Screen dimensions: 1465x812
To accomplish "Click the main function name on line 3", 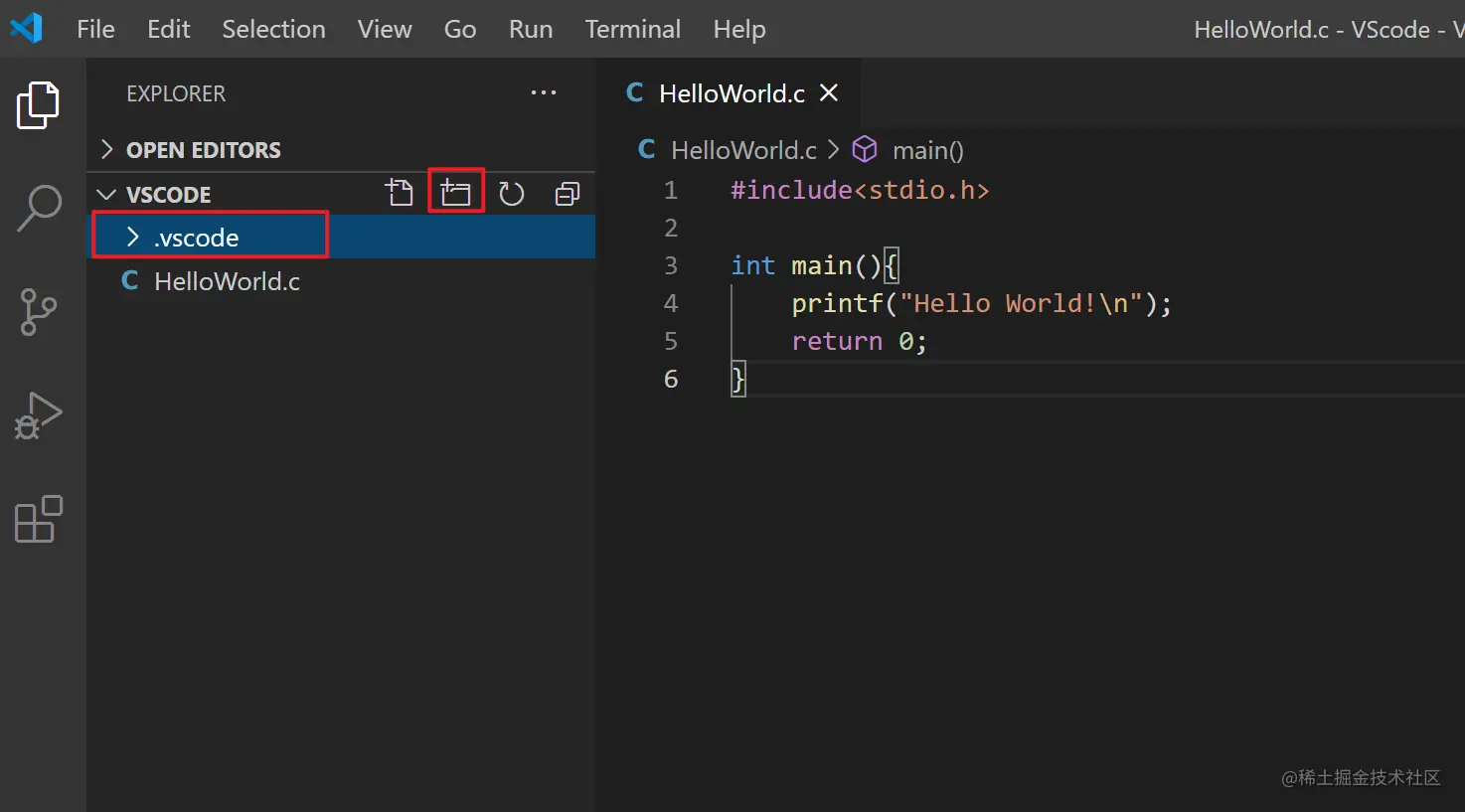I will (x=821, y=265).
